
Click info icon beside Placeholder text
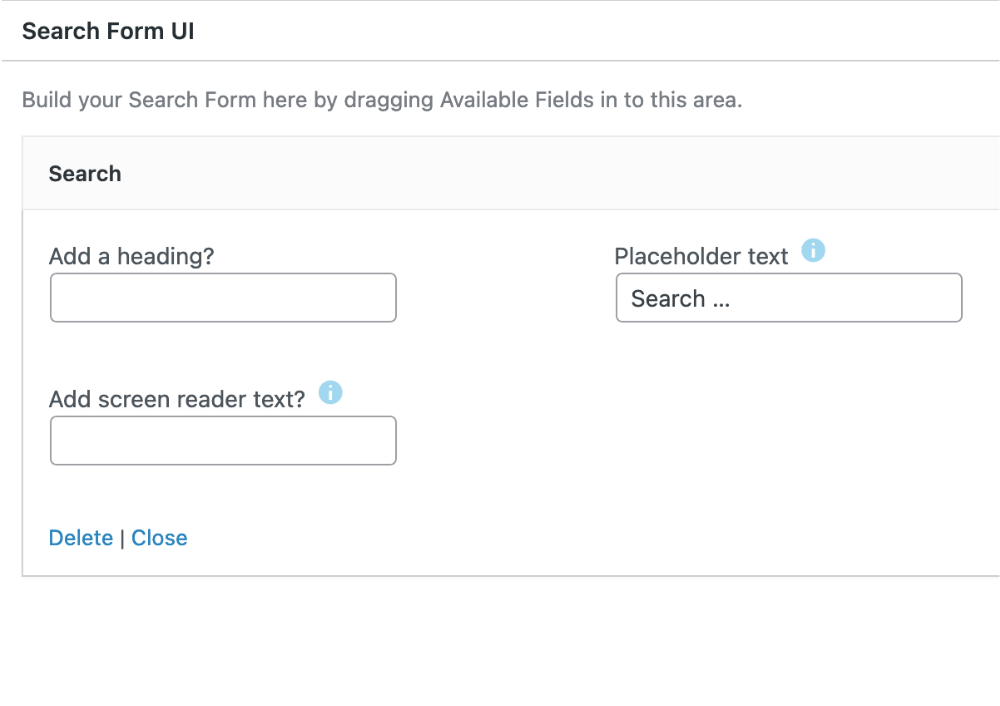pyautogui.click(x=814, y=250)
